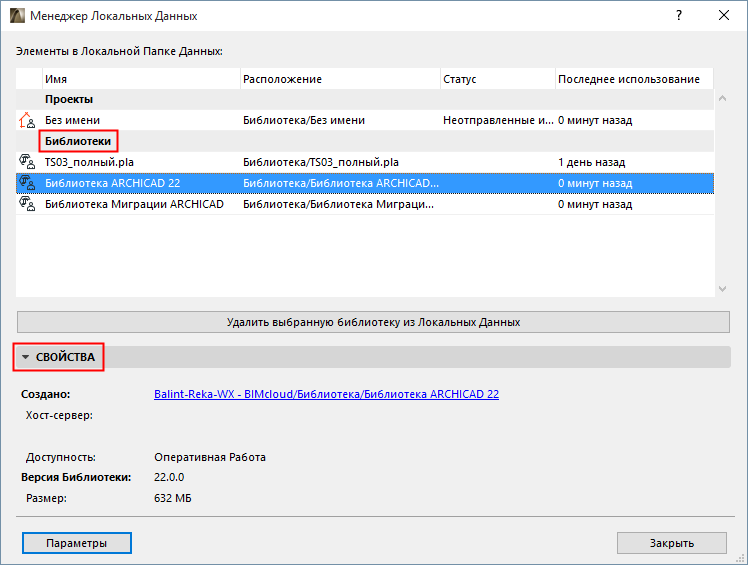
Task: Click Удалить выбранную библиотеку из Локальных Данных
Action: 373,322
